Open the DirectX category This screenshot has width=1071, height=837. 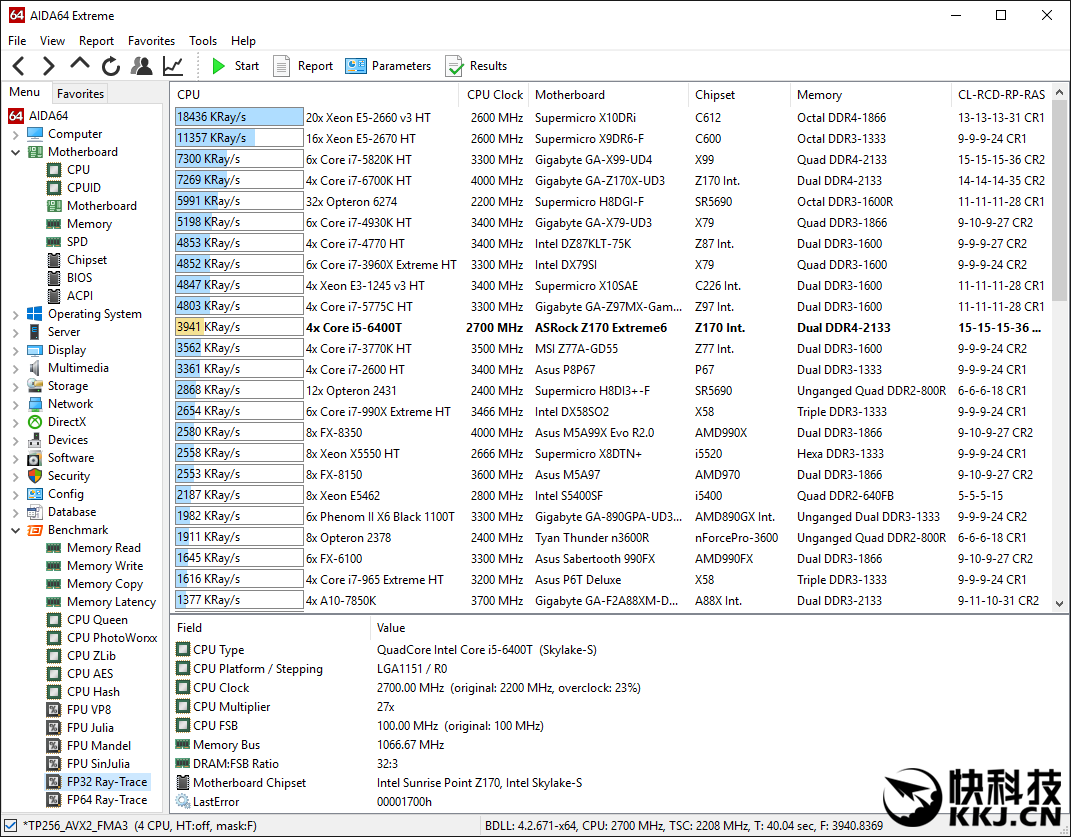[57, 422]
